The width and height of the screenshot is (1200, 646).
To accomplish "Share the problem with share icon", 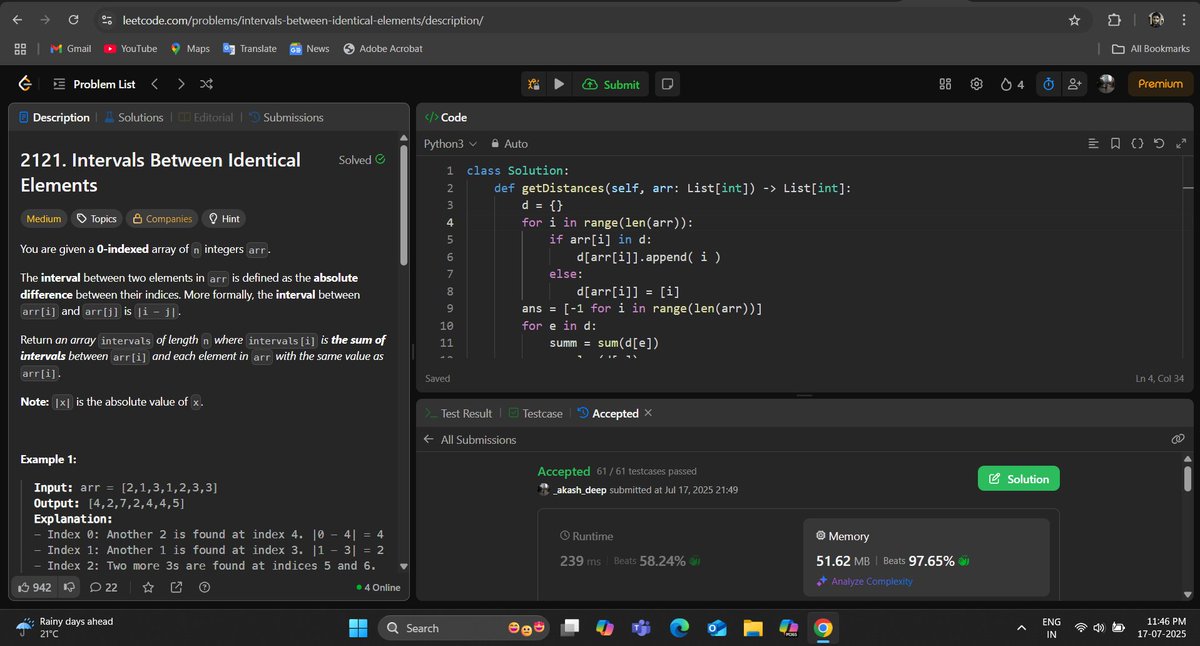I will pyautogui.click(x=176, y=587).
